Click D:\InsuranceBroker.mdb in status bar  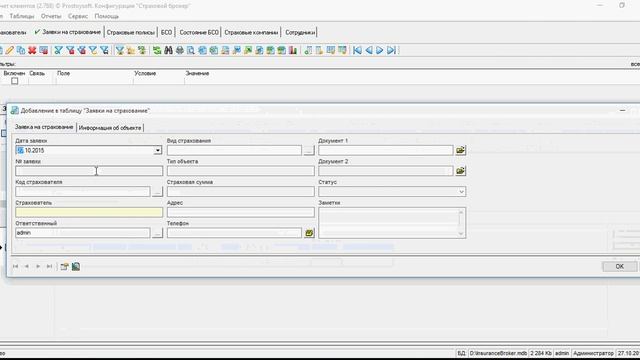[x=498, y=353]
